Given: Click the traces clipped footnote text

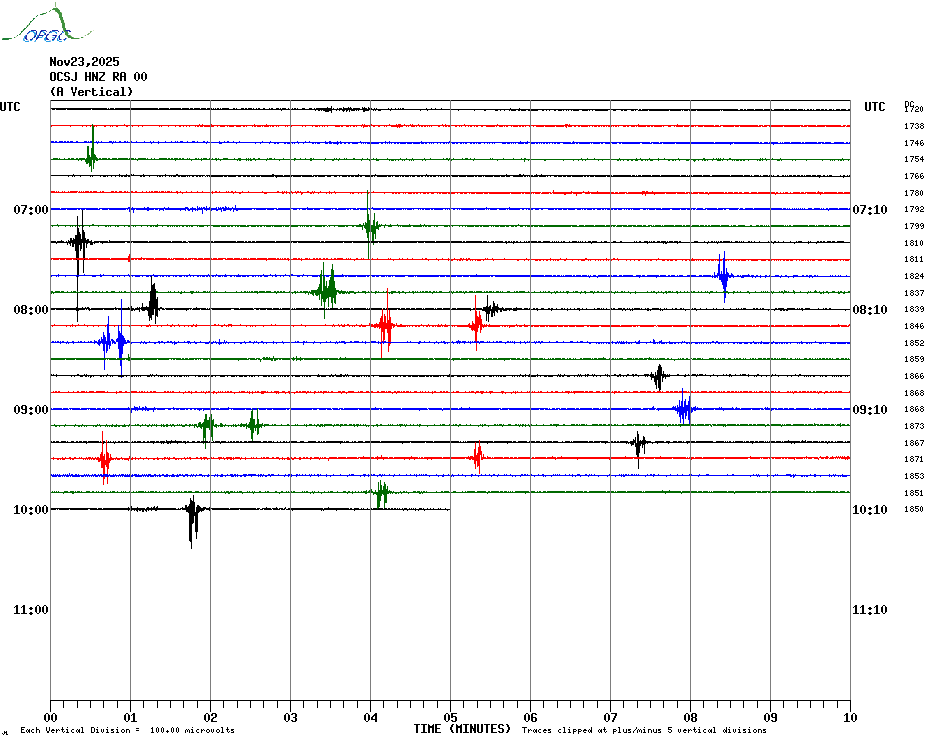Looking at the screenshot, I should (644, 731).
